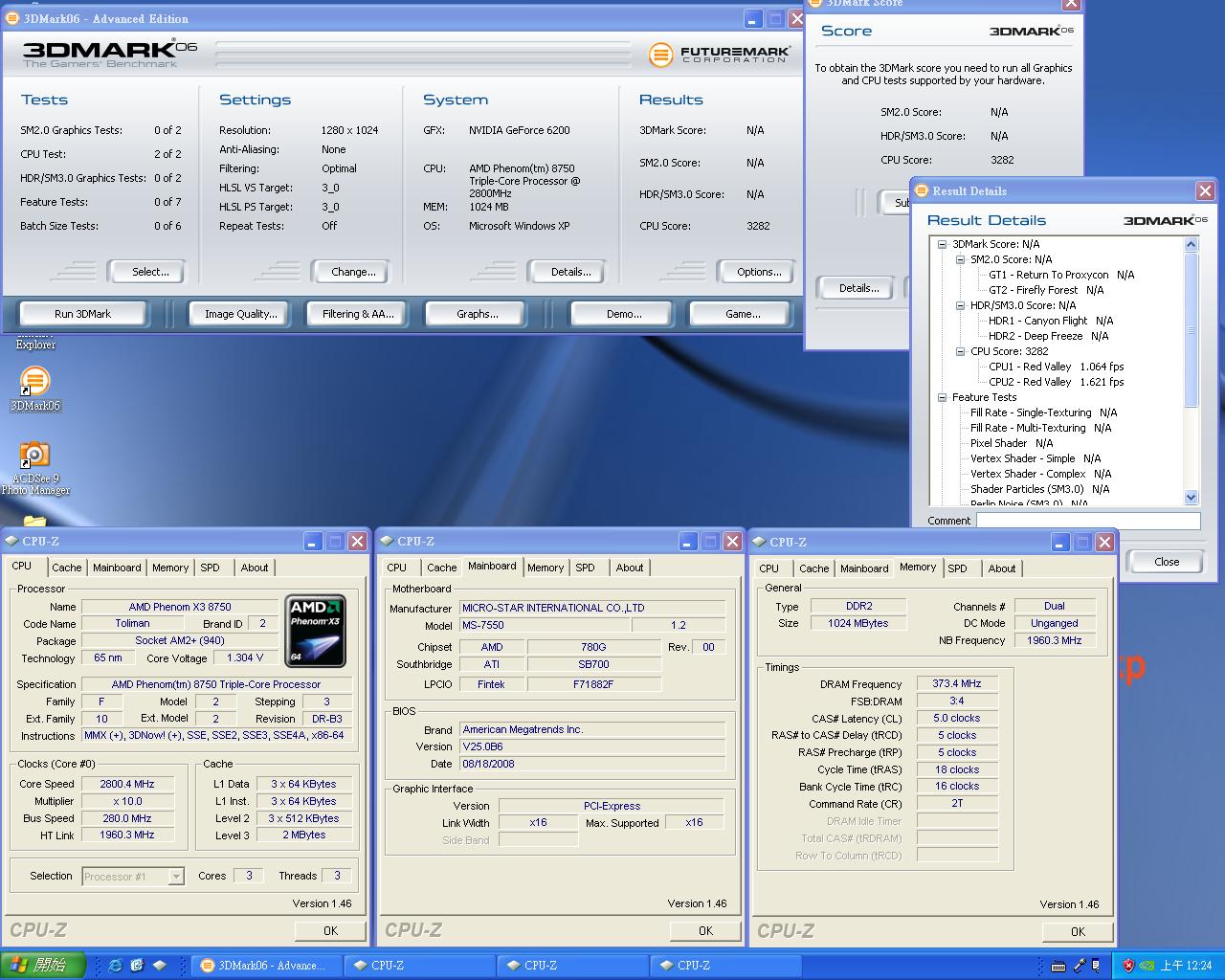Open the Processor #1 selection dropdown
Viewport: 1225px width, 980px height.
(176, 876)
